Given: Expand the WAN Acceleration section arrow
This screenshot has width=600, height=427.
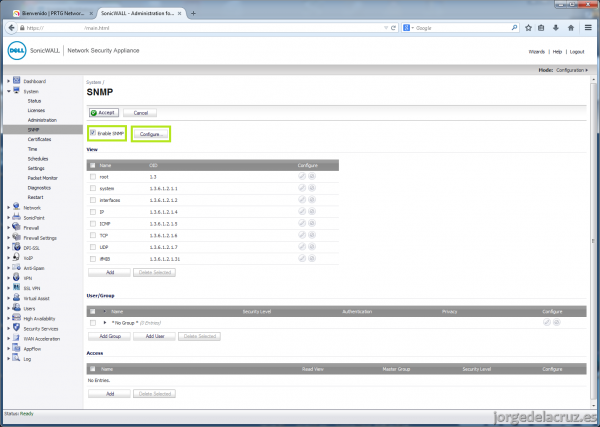Looking at the screenshot, I should pos(8,339).
